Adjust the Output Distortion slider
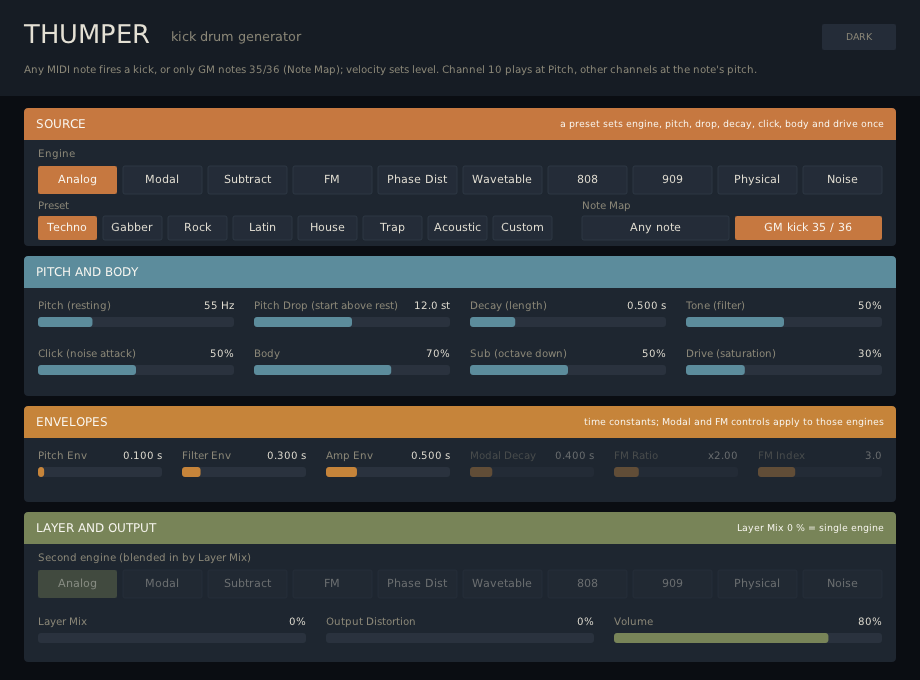The width and height of the screenshot is (920, 680). [x=460, y=638]
